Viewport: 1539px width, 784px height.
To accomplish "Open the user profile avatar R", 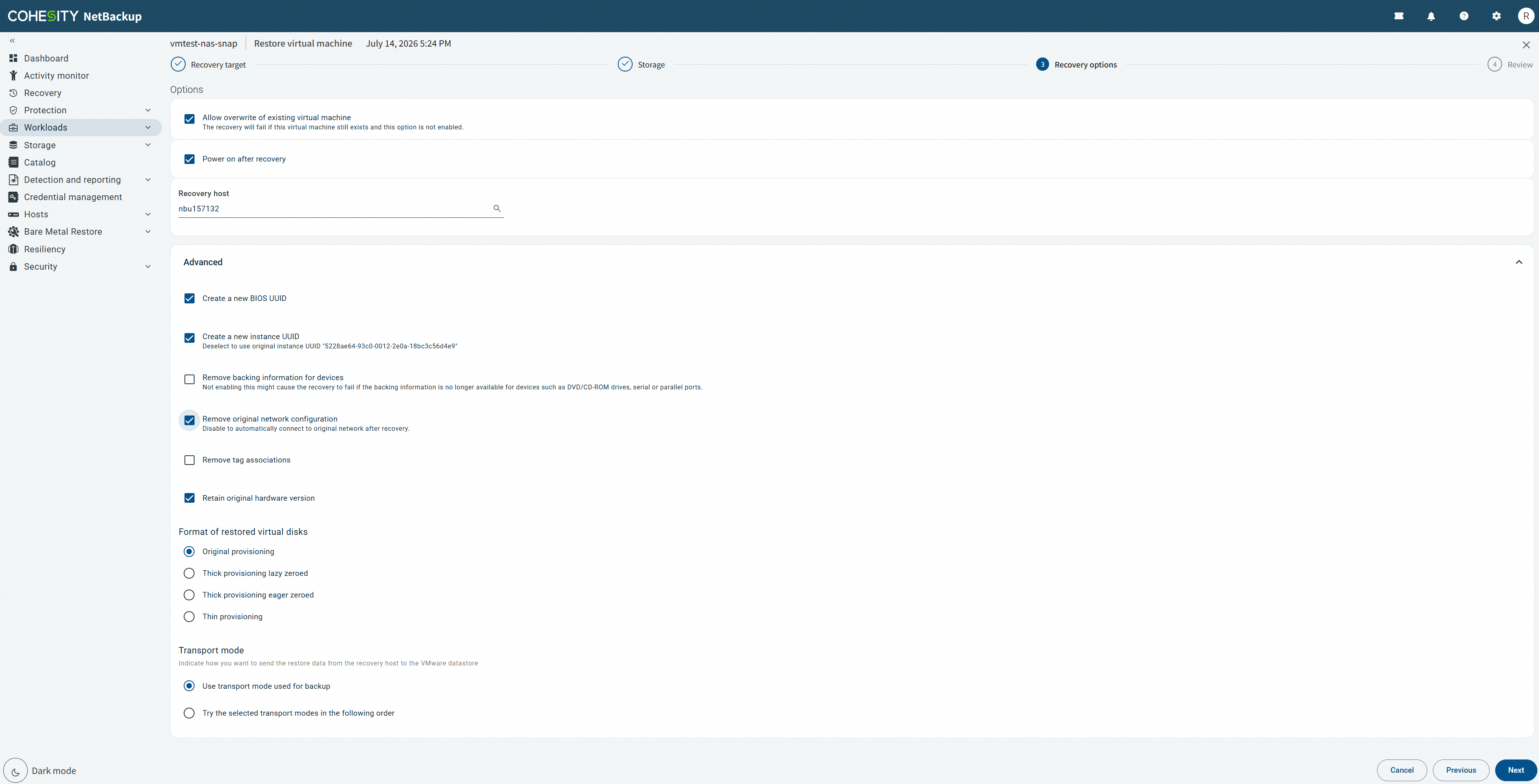I will tap(1526, 16).
